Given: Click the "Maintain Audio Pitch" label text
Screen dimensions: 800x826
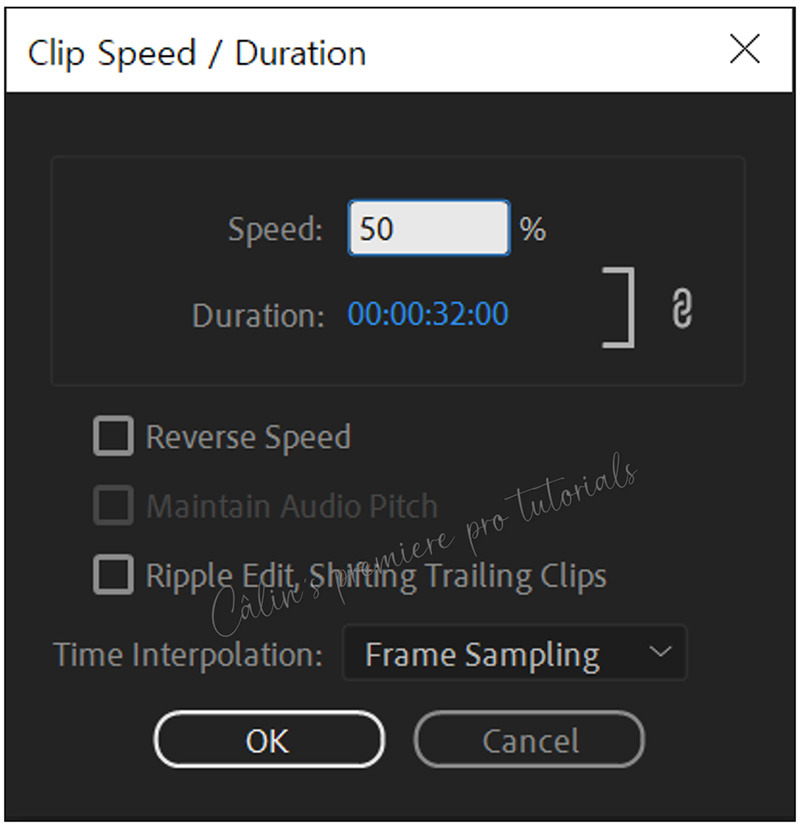Looking at the screenshot, I should tap(292, 506).
